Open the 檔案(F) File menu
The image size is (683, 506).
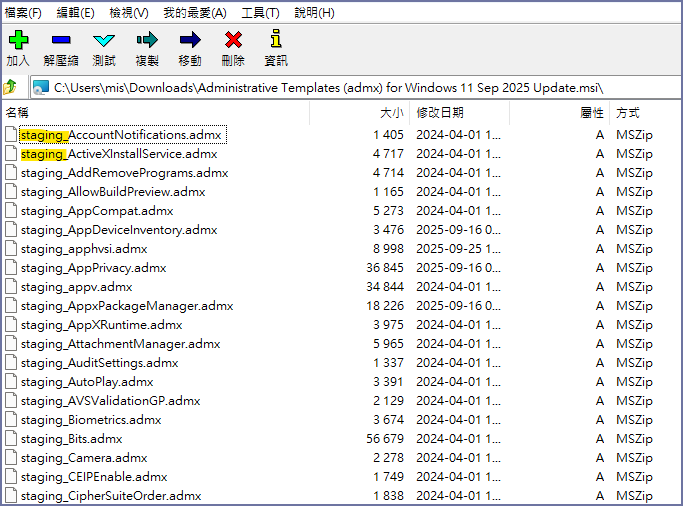pyautogui.click(x=23, y=13)
